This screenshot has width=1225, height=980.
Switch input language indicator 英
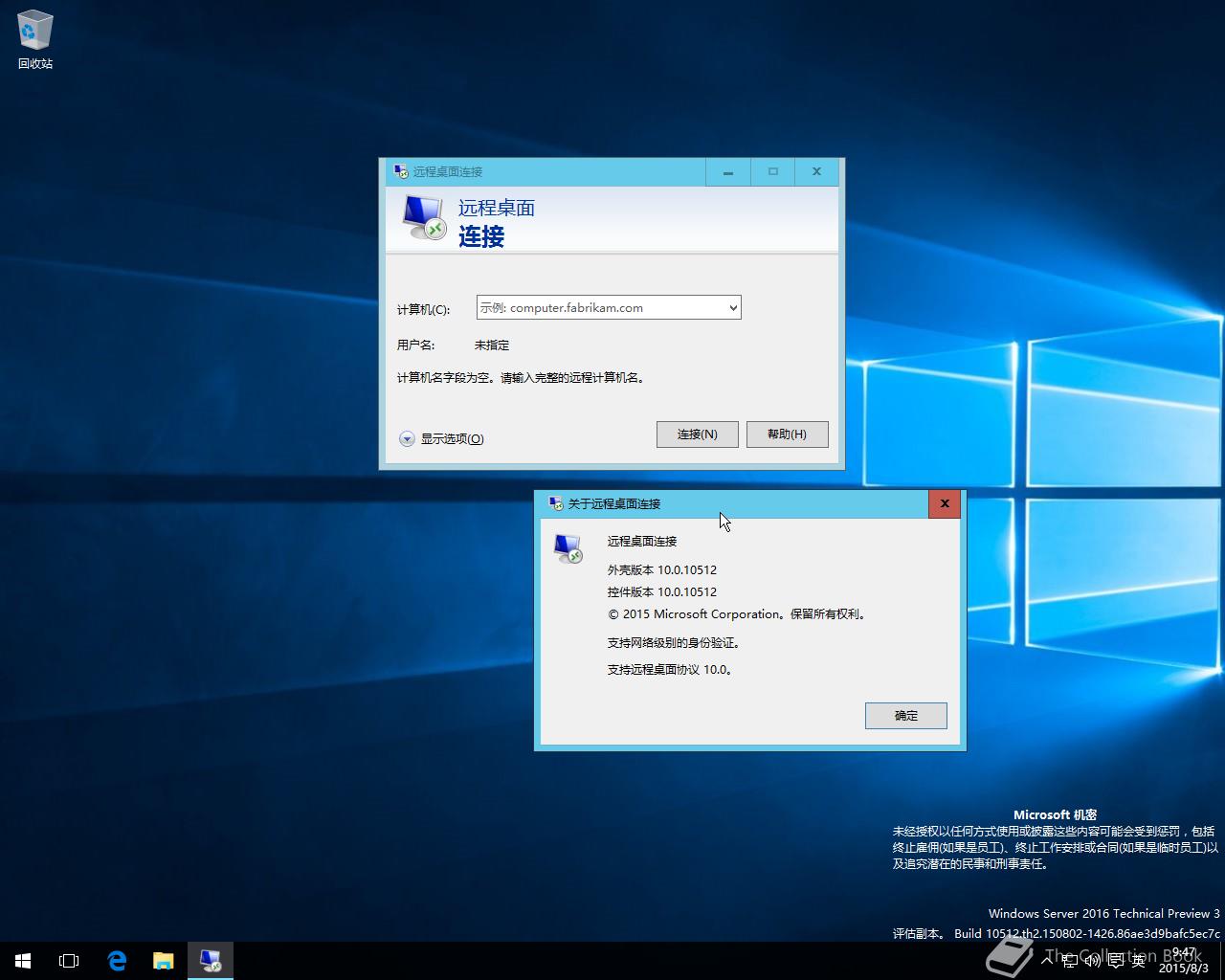(1139, 961)
